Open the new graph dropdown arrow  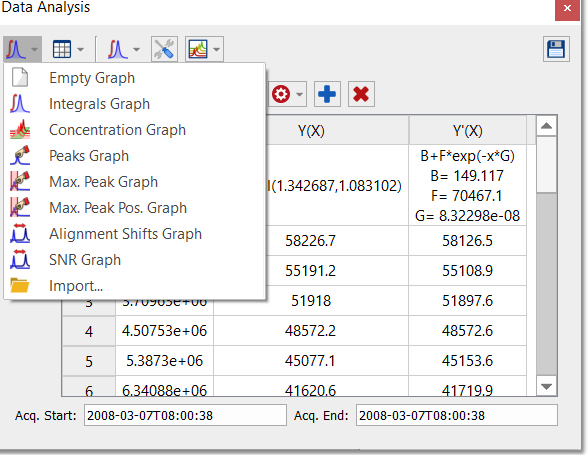pyautogui.click(x=34, y=49)
